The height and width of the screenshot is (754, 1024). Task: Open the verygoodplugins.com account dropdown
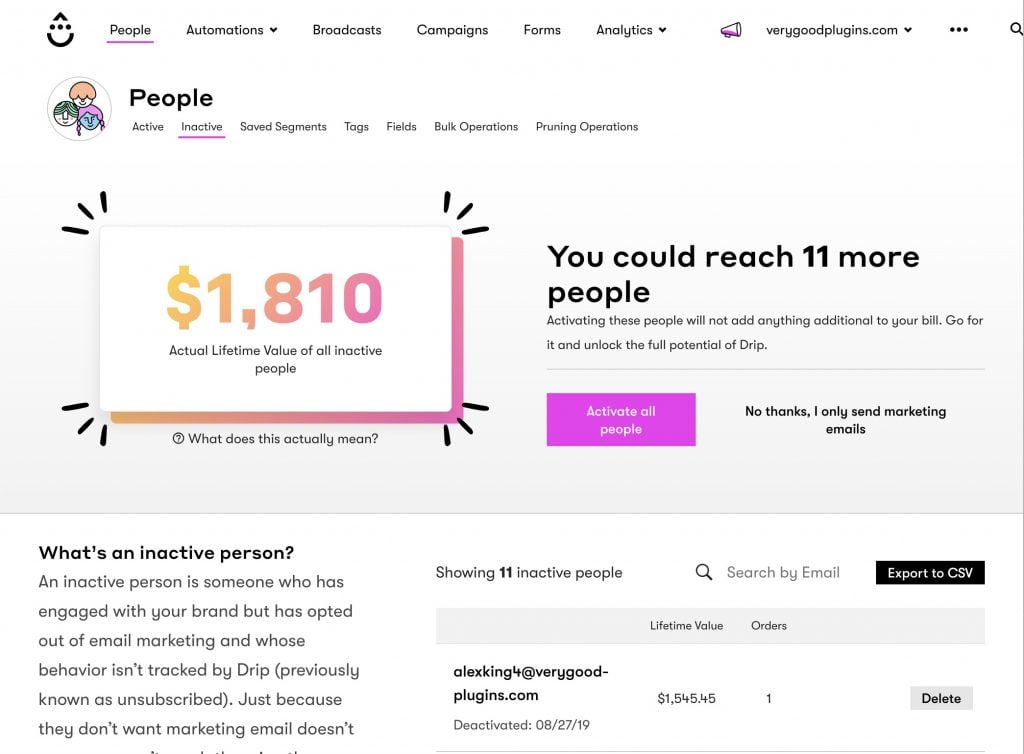839,30
